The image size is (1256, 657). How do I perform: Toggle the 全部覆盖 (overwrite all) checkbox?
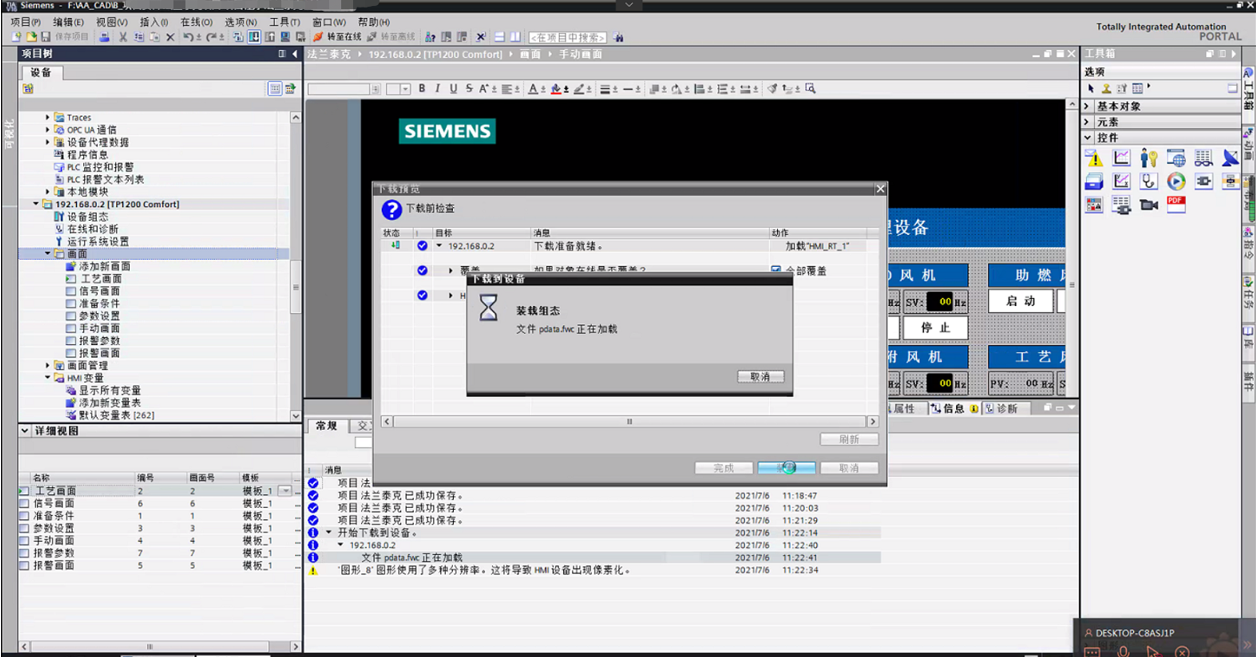coord(776,271)
